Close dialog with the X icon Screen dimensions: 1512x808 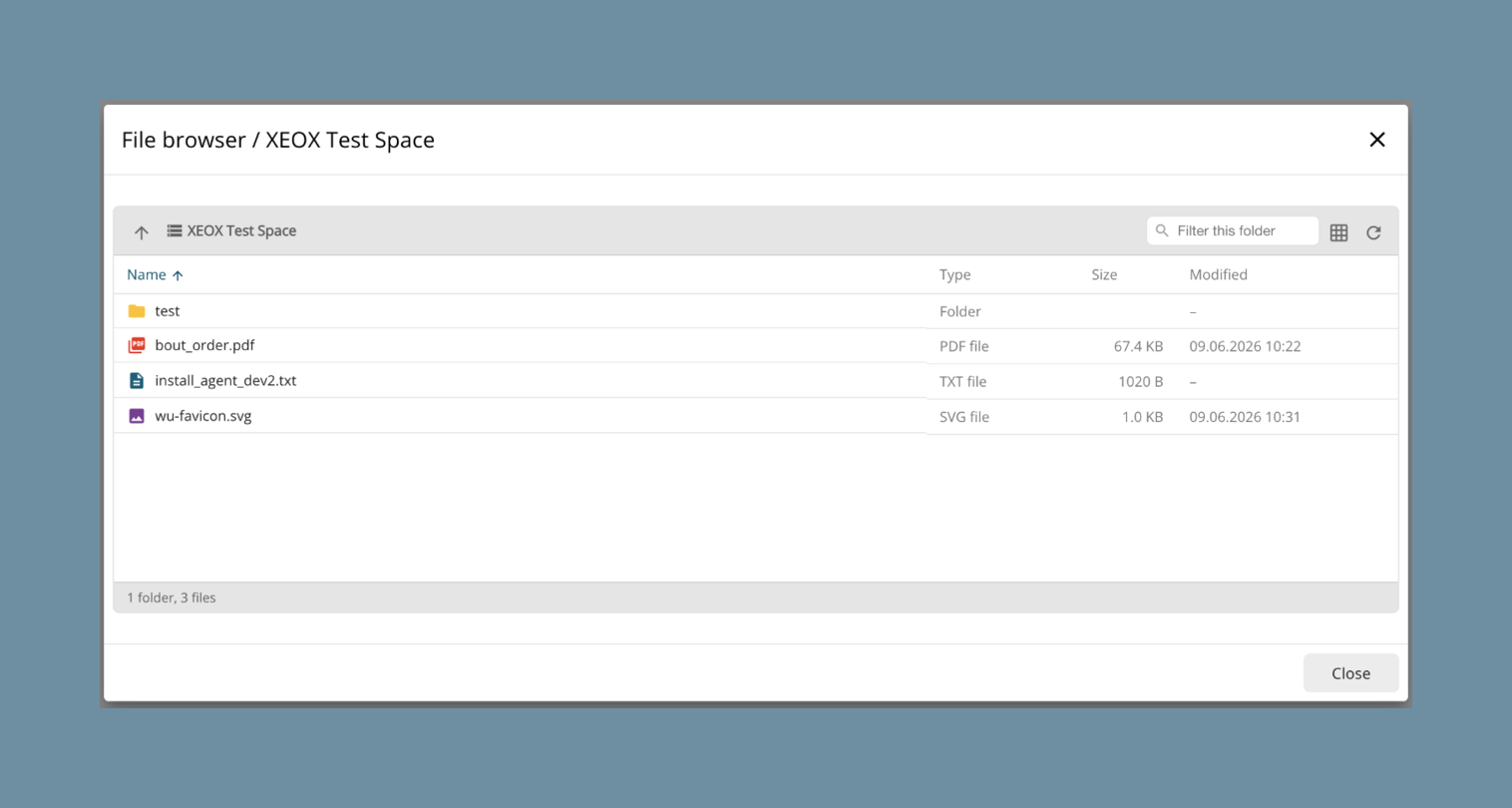[x=1377, y=140]
